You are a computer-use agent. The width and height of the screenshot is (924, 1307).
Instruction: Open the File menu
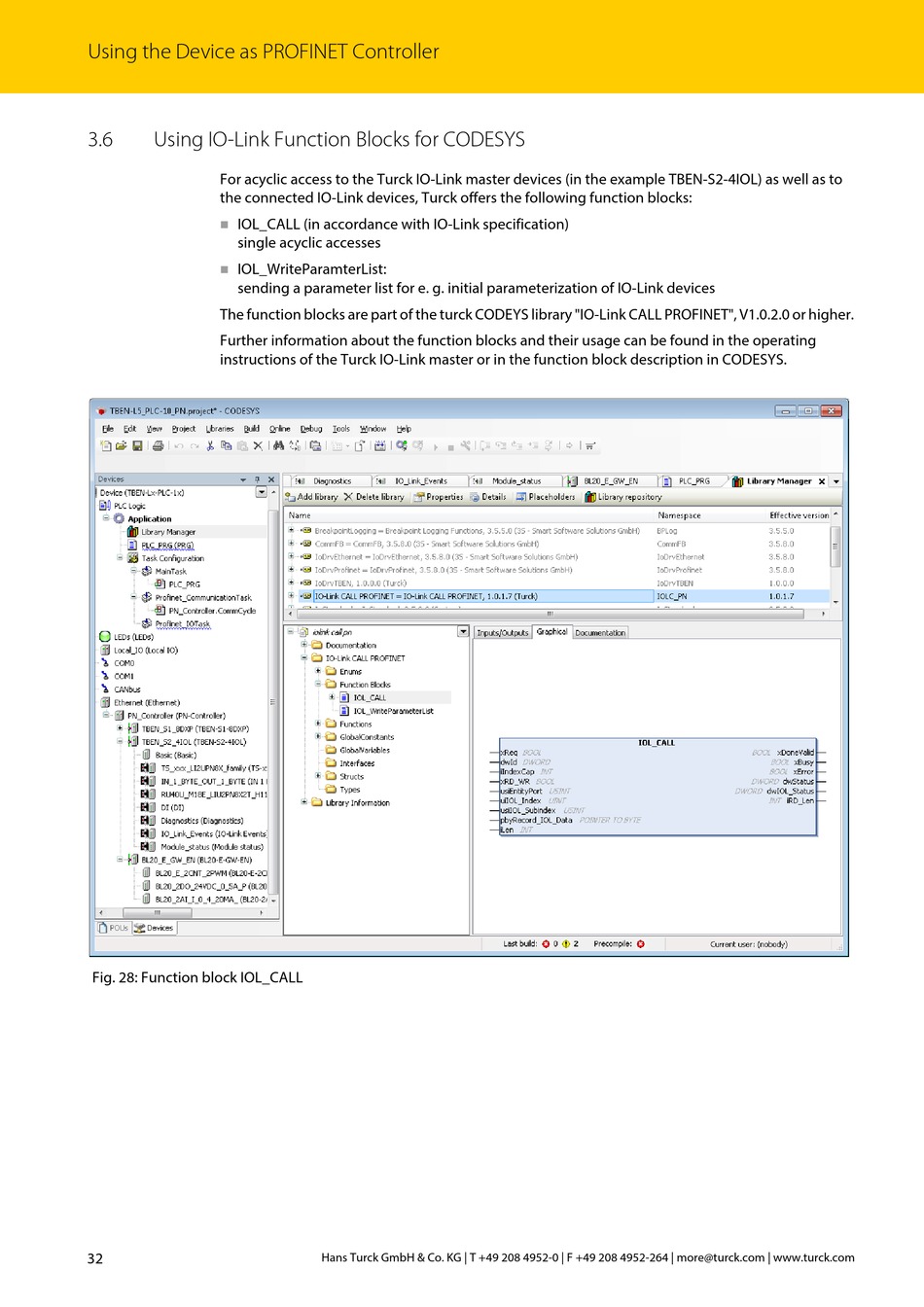click(108, 429)
